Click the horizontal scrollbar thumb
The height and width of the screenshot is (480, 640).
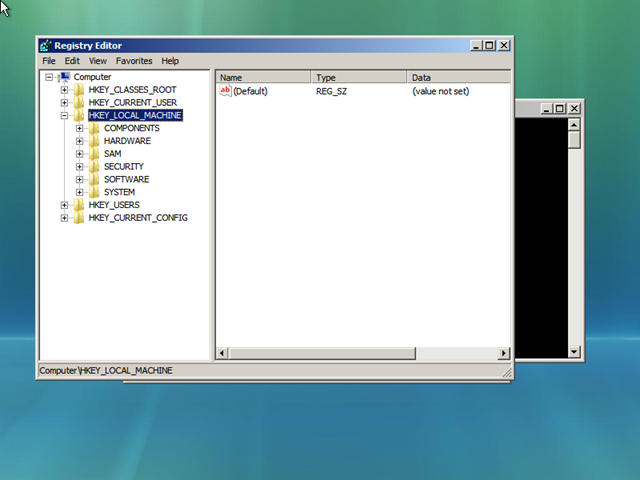click(322, 353)
